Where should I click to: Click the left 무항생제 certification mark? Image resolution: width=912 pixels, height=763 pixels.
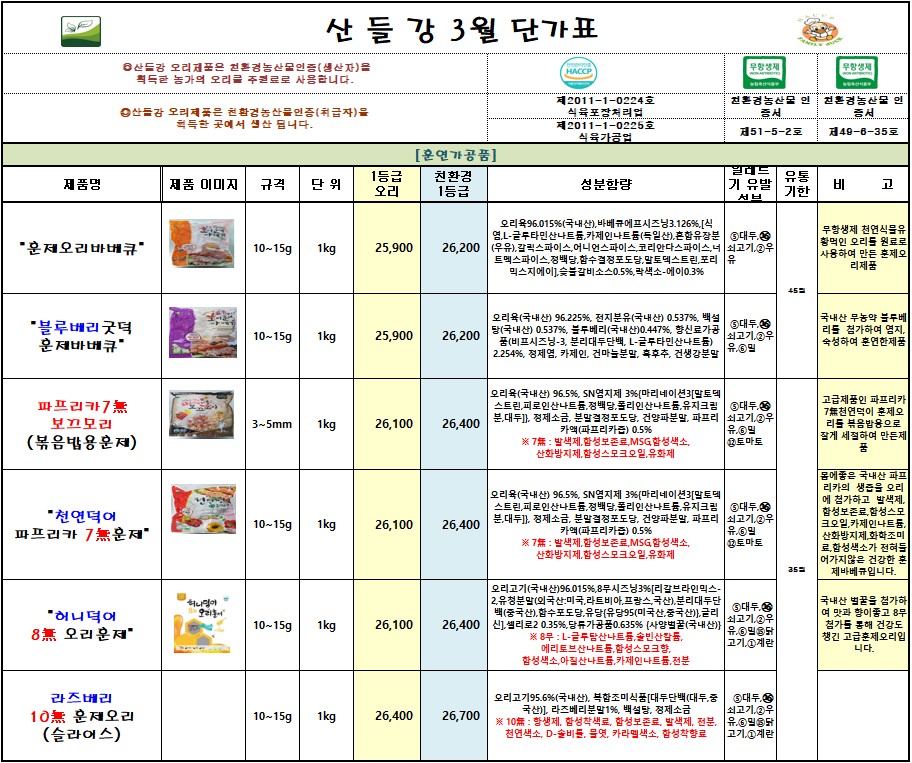(761, 71)
